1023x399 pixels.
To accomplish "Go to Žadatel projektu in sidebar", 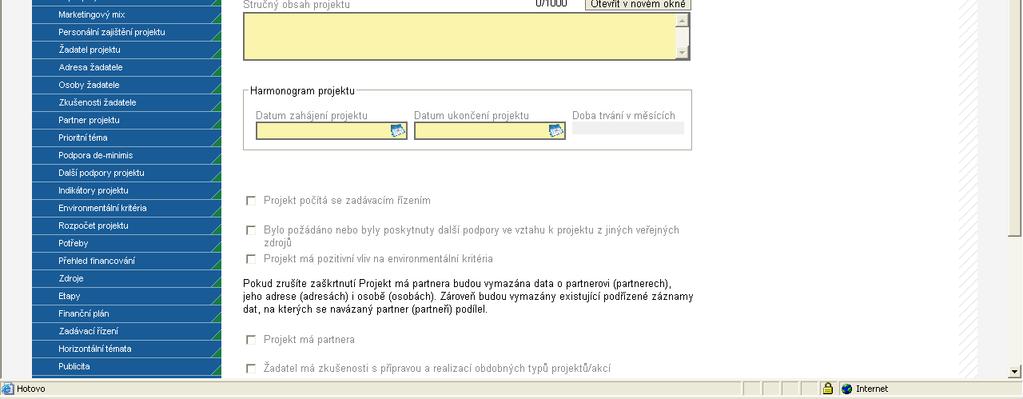I will pos(127,50).
